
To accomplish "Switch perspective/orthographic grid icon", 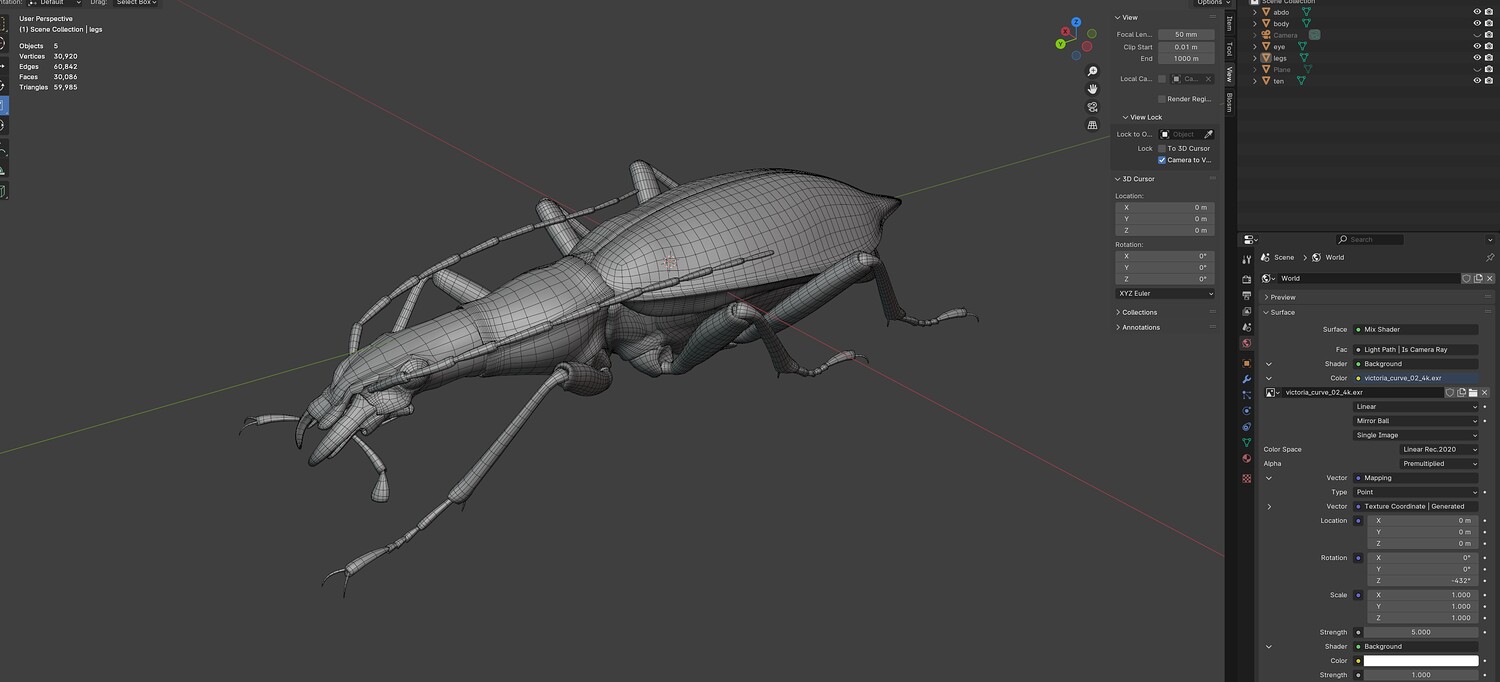I will (x=1092, y=125).
